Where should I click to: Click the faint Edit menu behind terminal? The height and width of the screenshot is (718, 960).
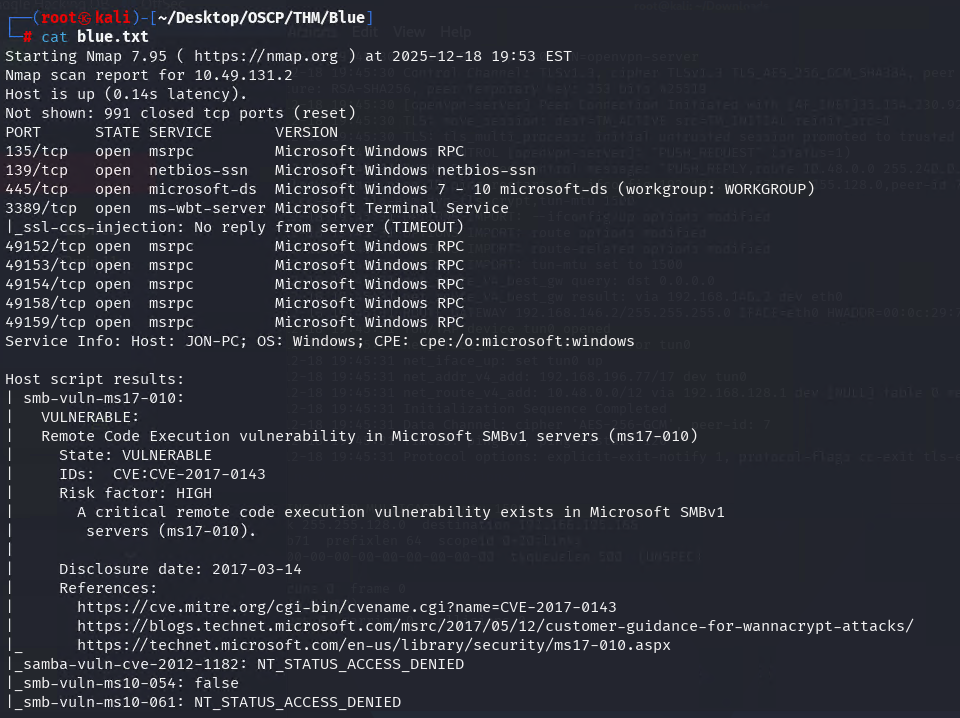click(365, 32)
